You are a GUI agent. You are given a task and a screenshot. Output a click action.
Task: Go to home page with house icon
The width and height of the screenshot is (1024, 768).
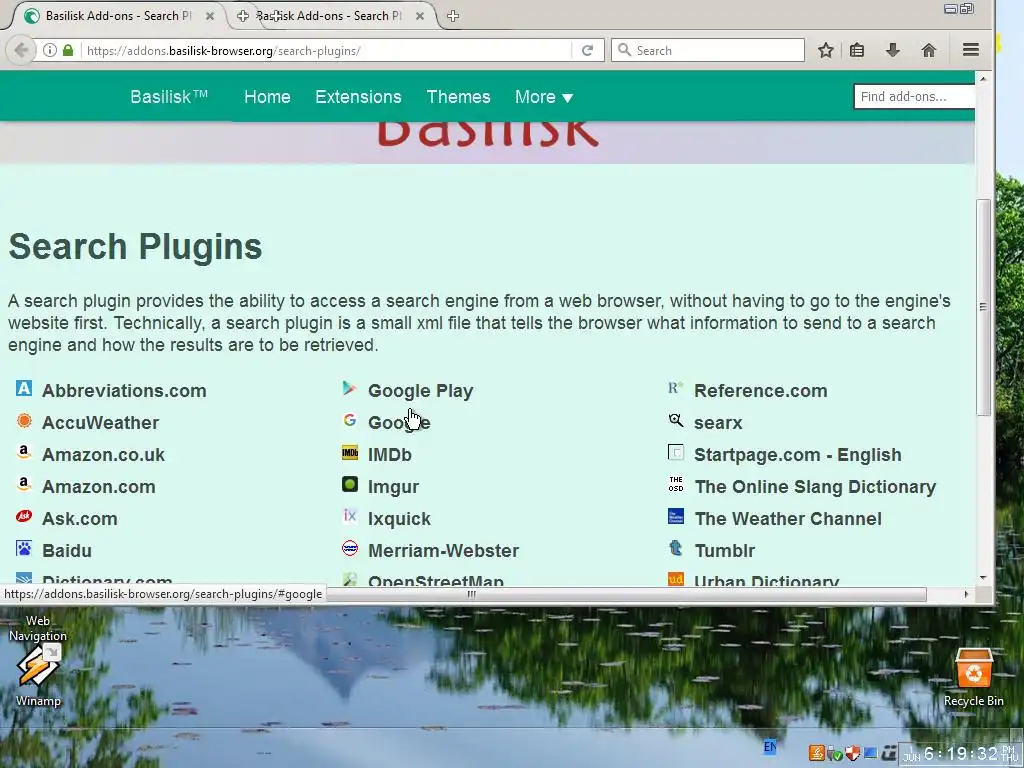[929, 50]
